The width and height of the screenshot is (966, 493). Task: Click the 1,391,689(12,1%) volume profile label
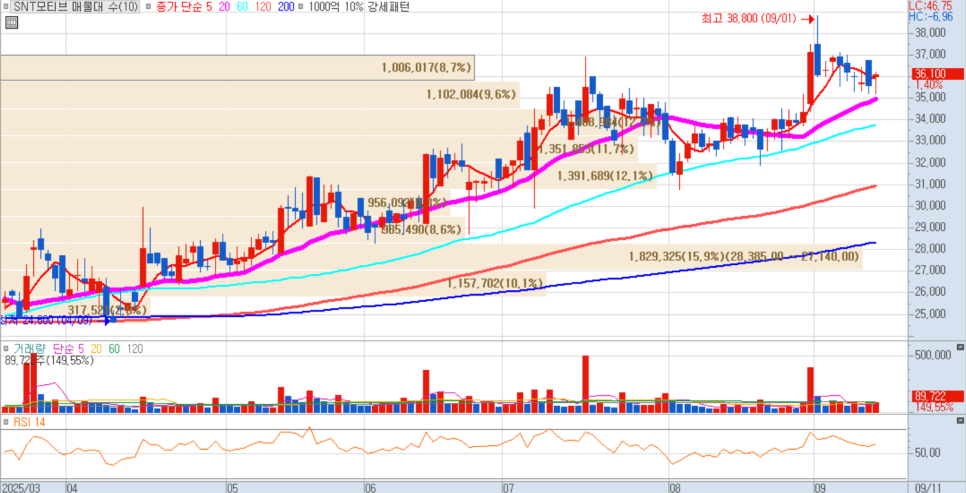tap(605, 176)
